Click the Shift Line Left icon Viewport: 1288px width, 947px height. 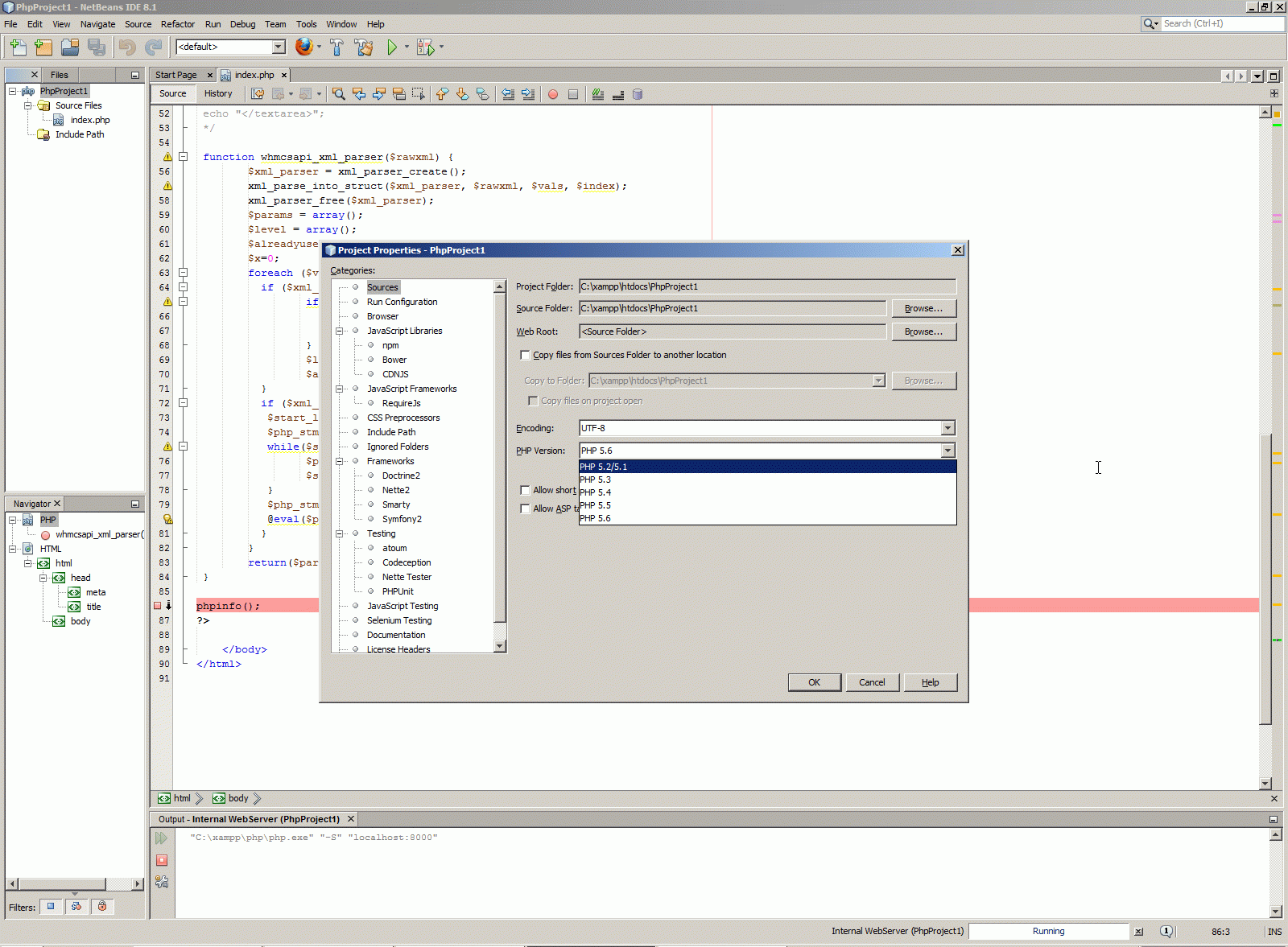508,94
